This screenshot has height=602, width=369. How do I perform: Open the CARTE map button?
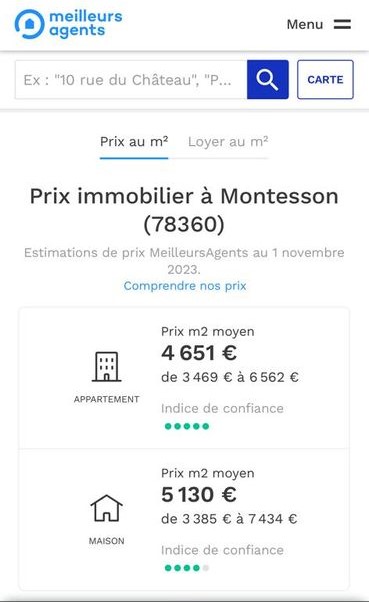click(325, 79)
